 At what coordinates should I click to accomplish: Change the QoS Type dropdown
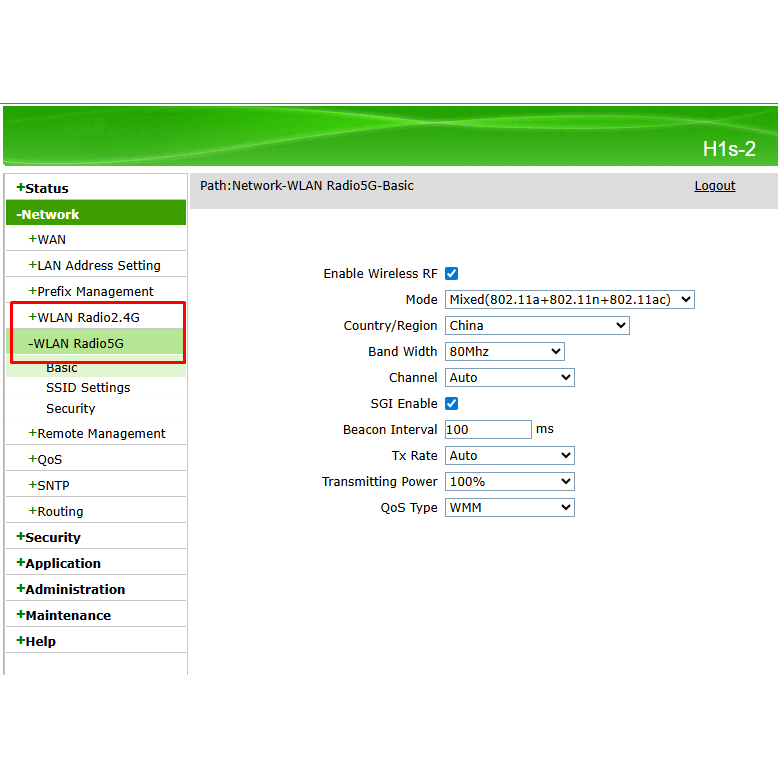509,507
